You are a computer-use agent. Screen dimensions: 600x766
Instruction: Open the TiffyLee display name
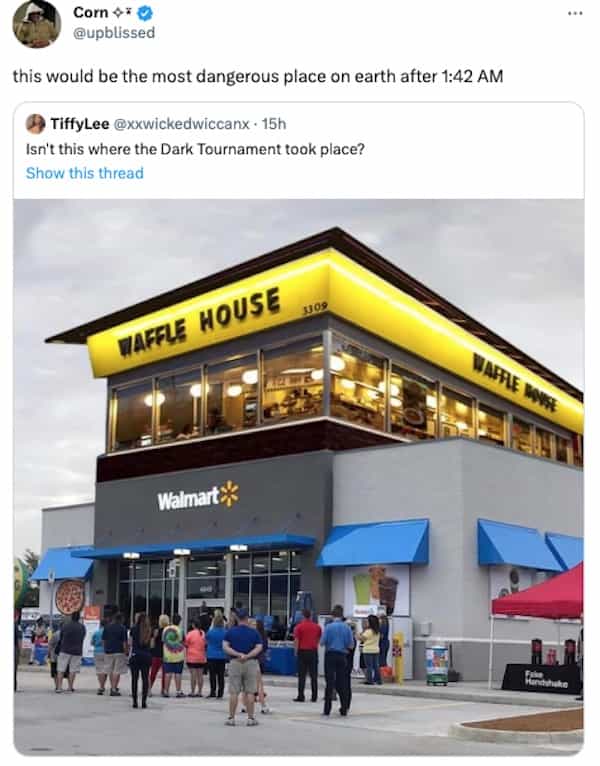80,124
